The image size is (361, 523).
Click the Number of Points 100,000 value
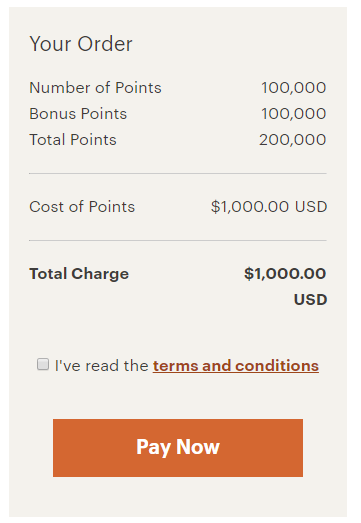[294, 88]
